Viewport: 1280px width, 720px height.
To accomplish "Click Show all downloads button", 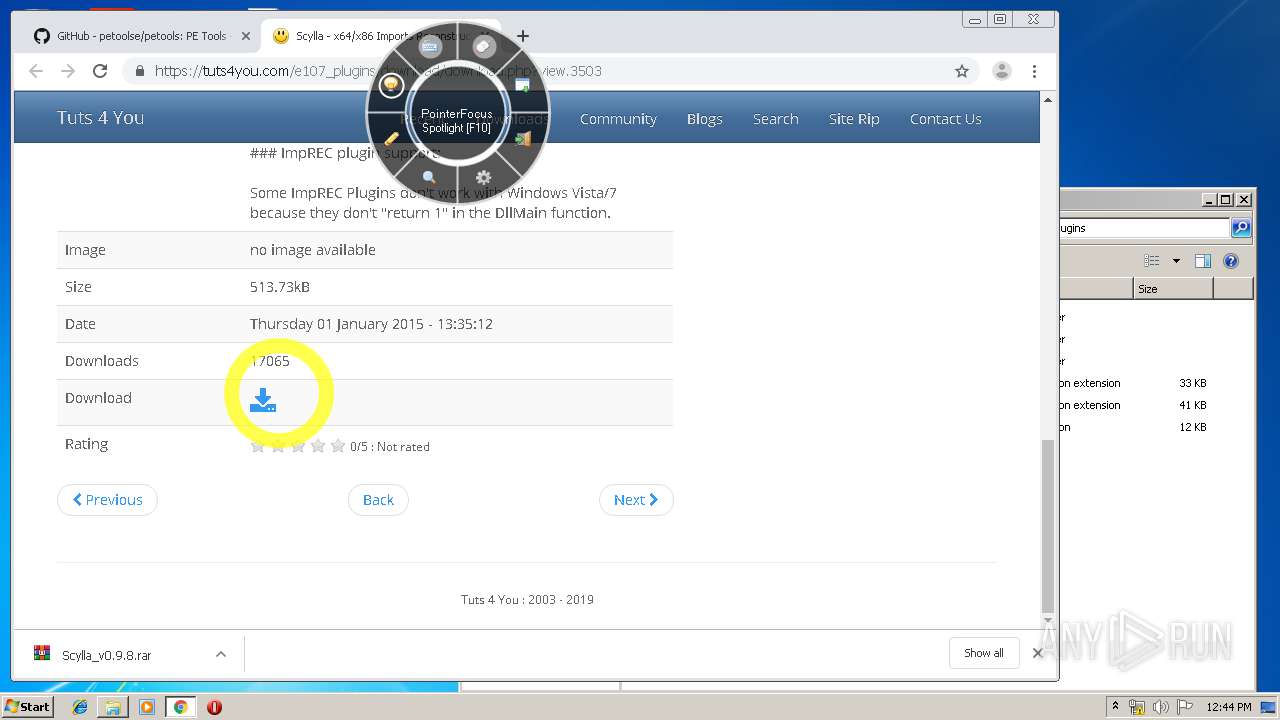I will tap(984, 653).
